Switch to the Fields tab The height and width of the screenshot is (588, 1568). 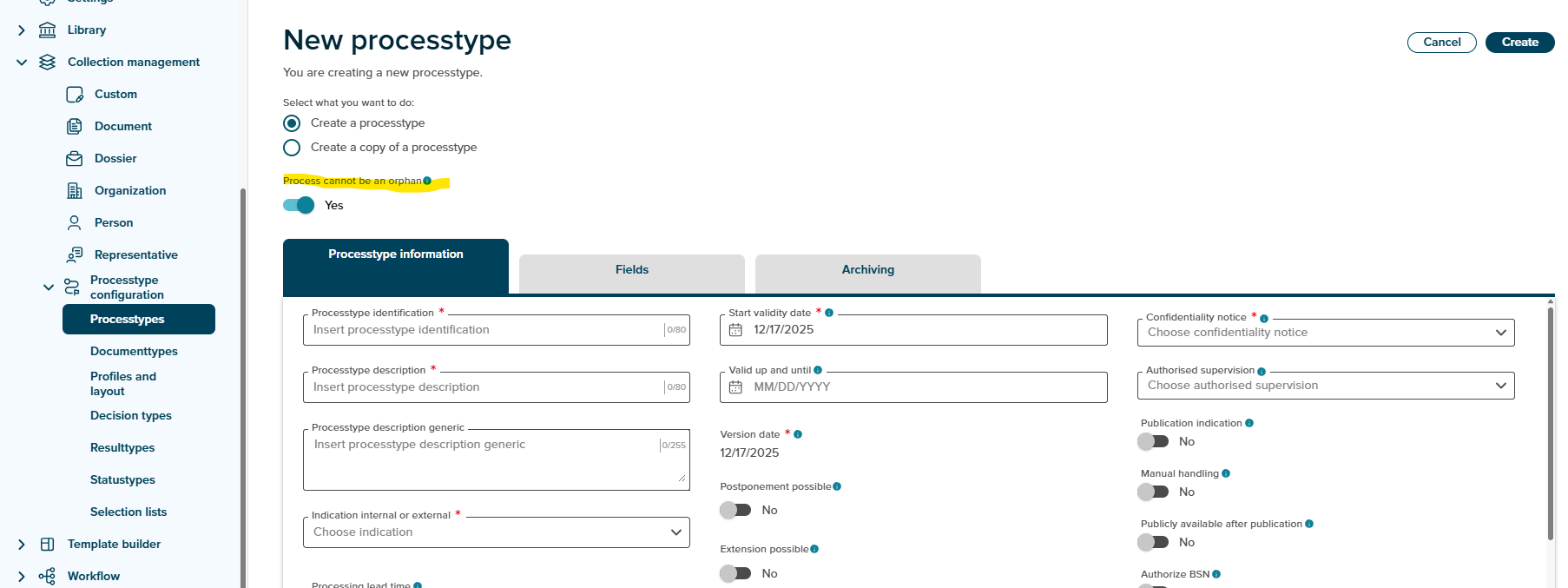click(631, 270)
